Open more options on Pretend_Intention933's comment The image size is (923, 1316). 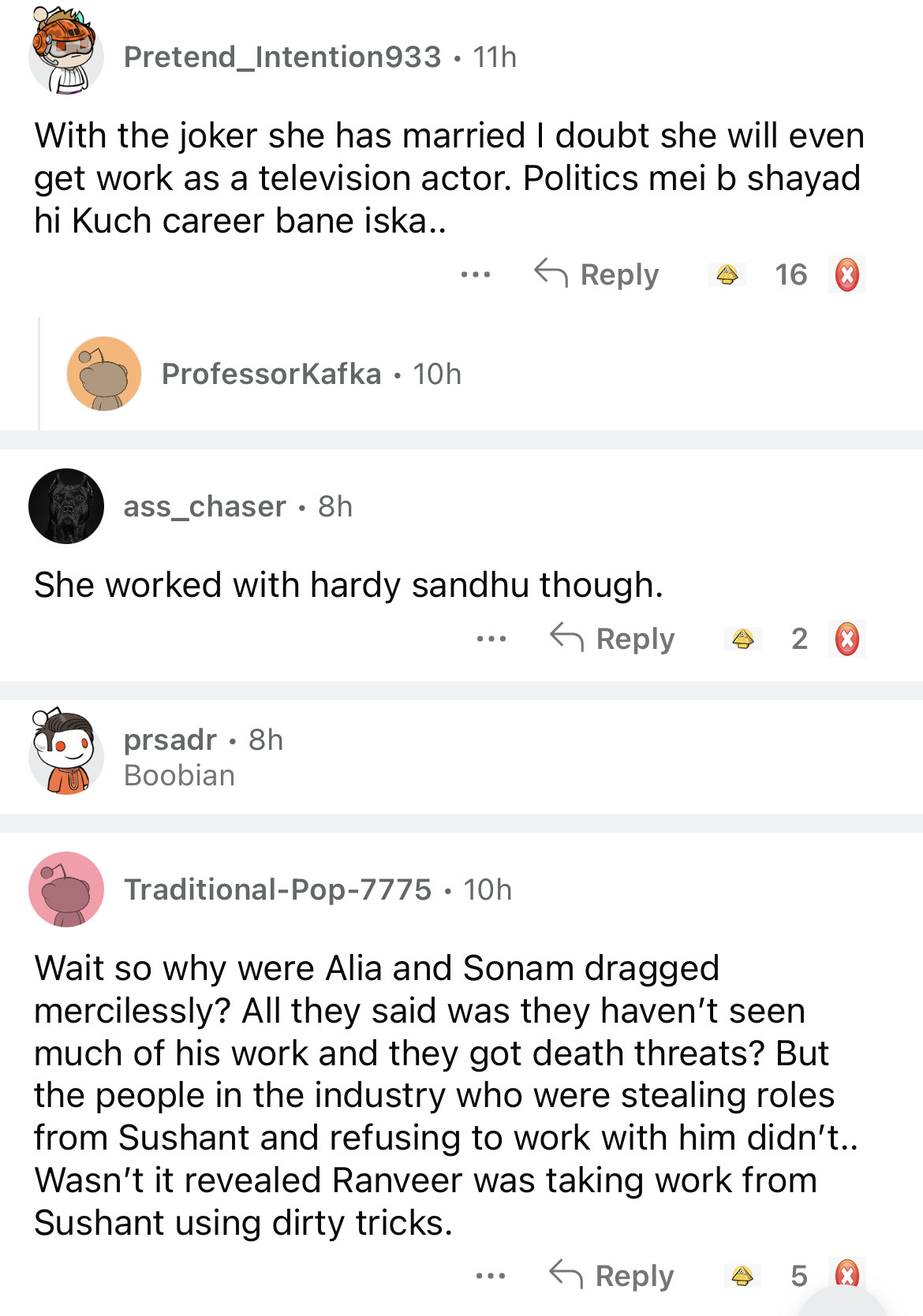476,275
